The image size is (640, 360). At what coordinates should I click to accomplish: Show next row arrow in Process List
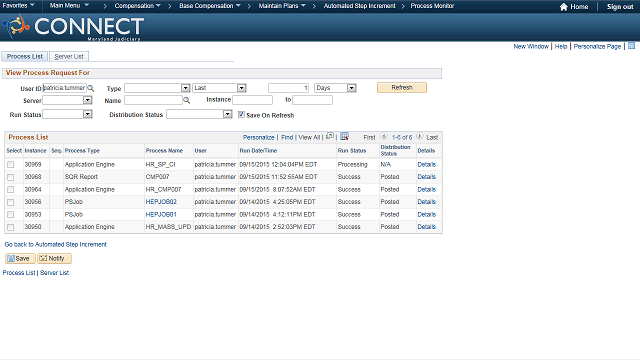click(420, 136)
